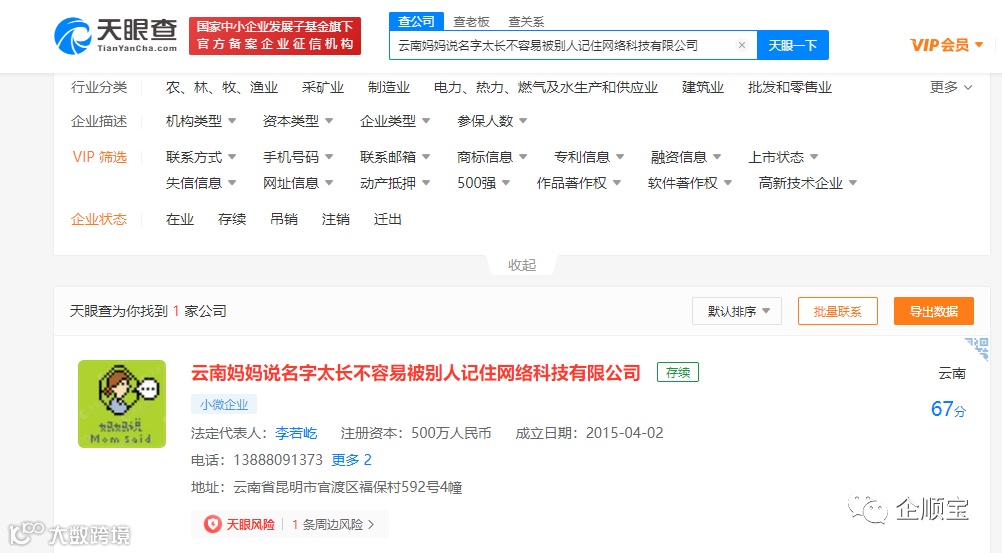Viewport: 1002px width, 553px height.
Task: Open the 企业类型 dropdown
Action: tap(395, 121)
